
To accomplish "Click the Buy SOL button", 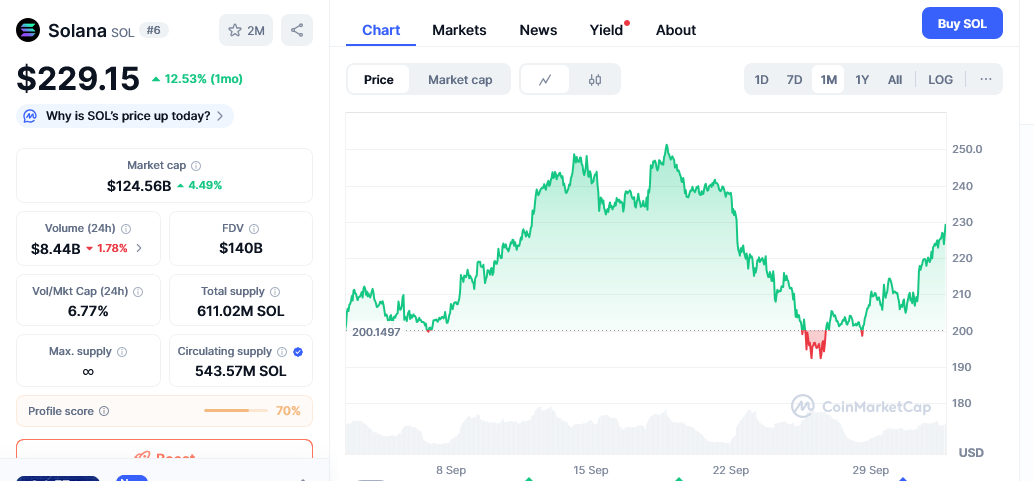I will (961, 24).
